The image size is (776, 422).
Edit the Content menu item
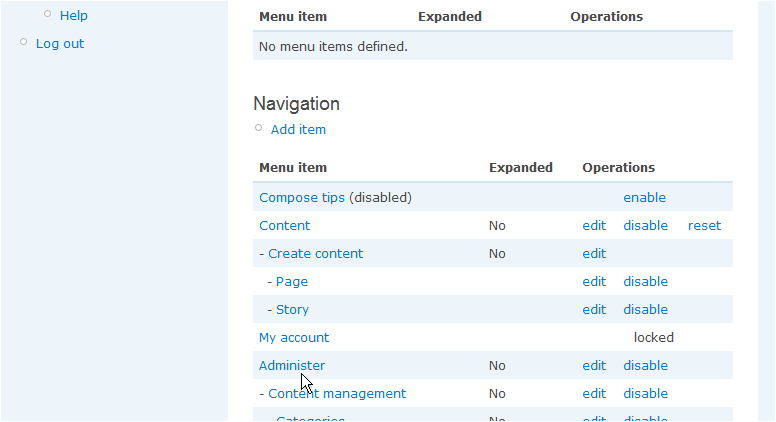(x=594, y=225)
